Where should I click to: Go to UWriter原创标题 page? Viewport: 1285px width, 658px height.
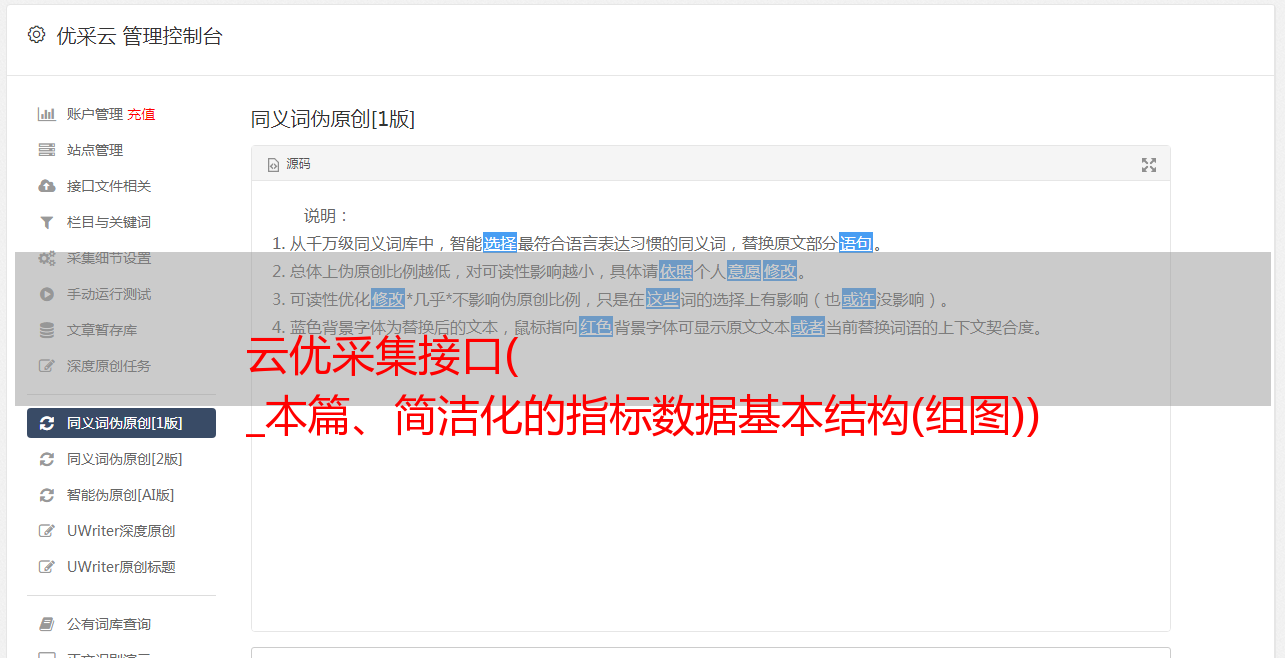(x=121, y=567)
